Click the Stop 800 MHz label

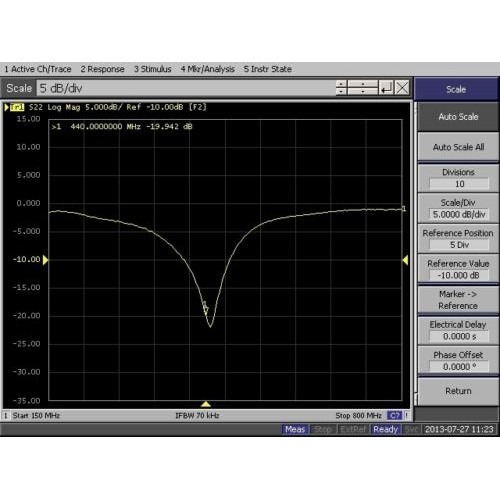[x=358, y=416]
